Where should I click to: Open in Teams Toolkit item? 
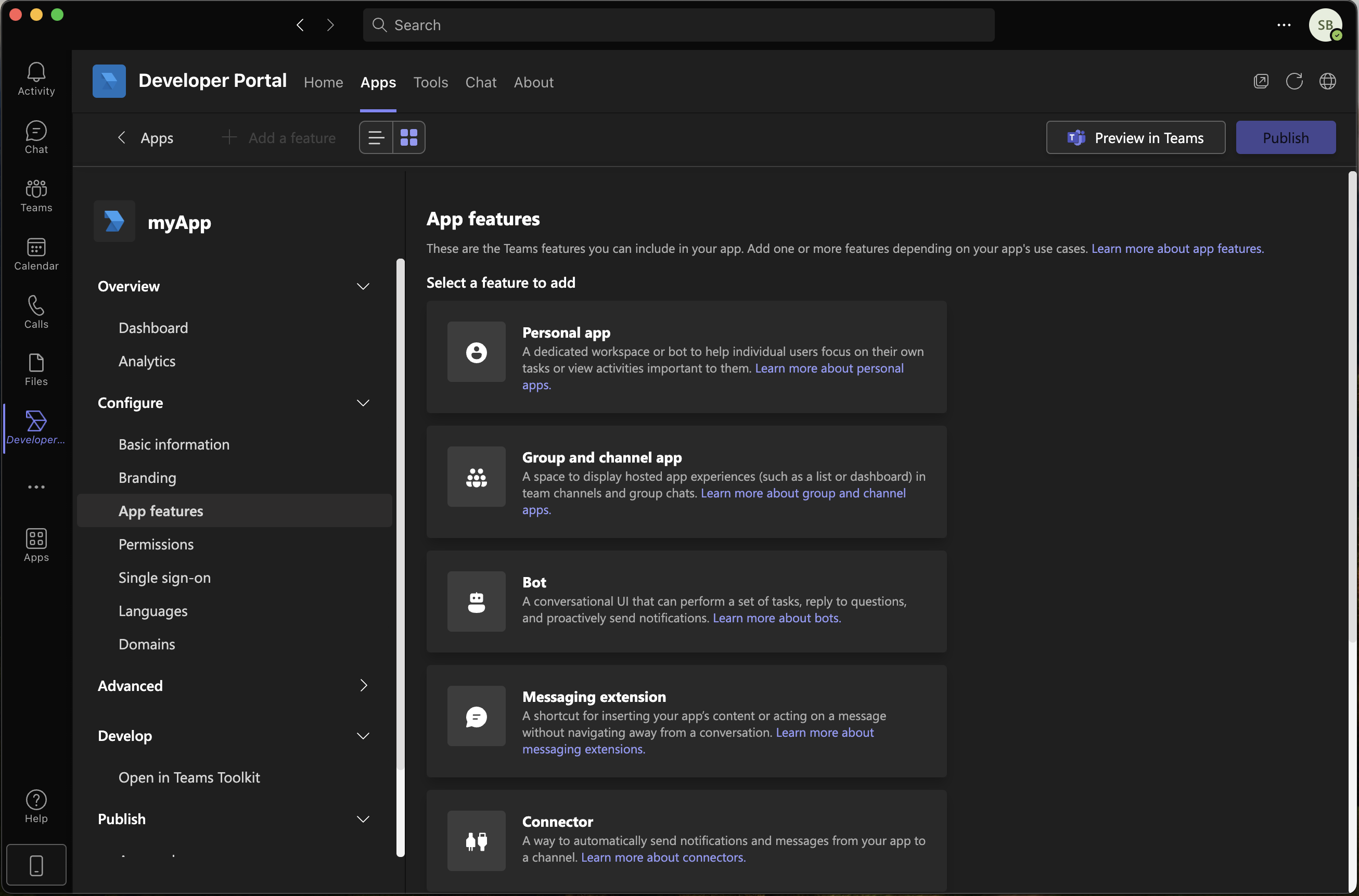tap(189, 777)
